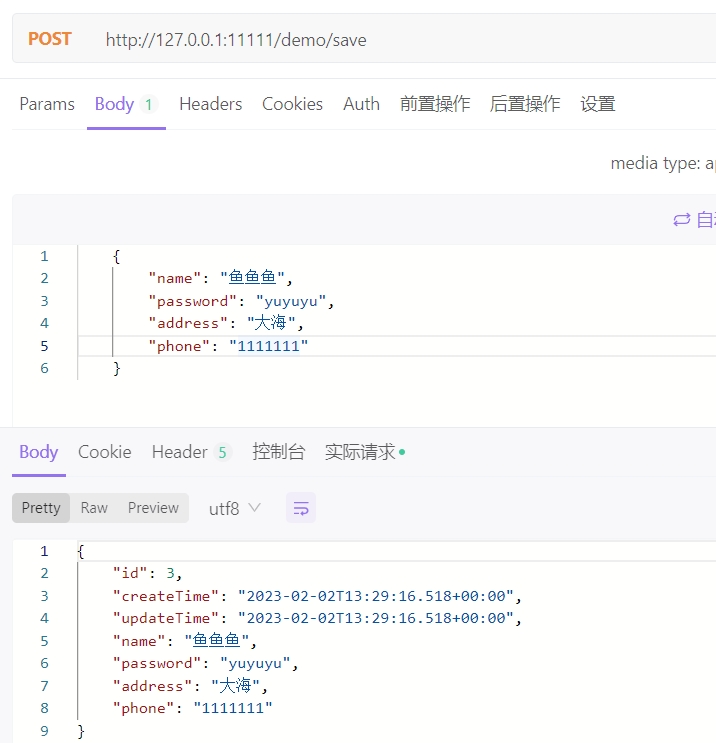Click the media type label
The height and width of the screenshot is (743, 716).
coord(663,163)
